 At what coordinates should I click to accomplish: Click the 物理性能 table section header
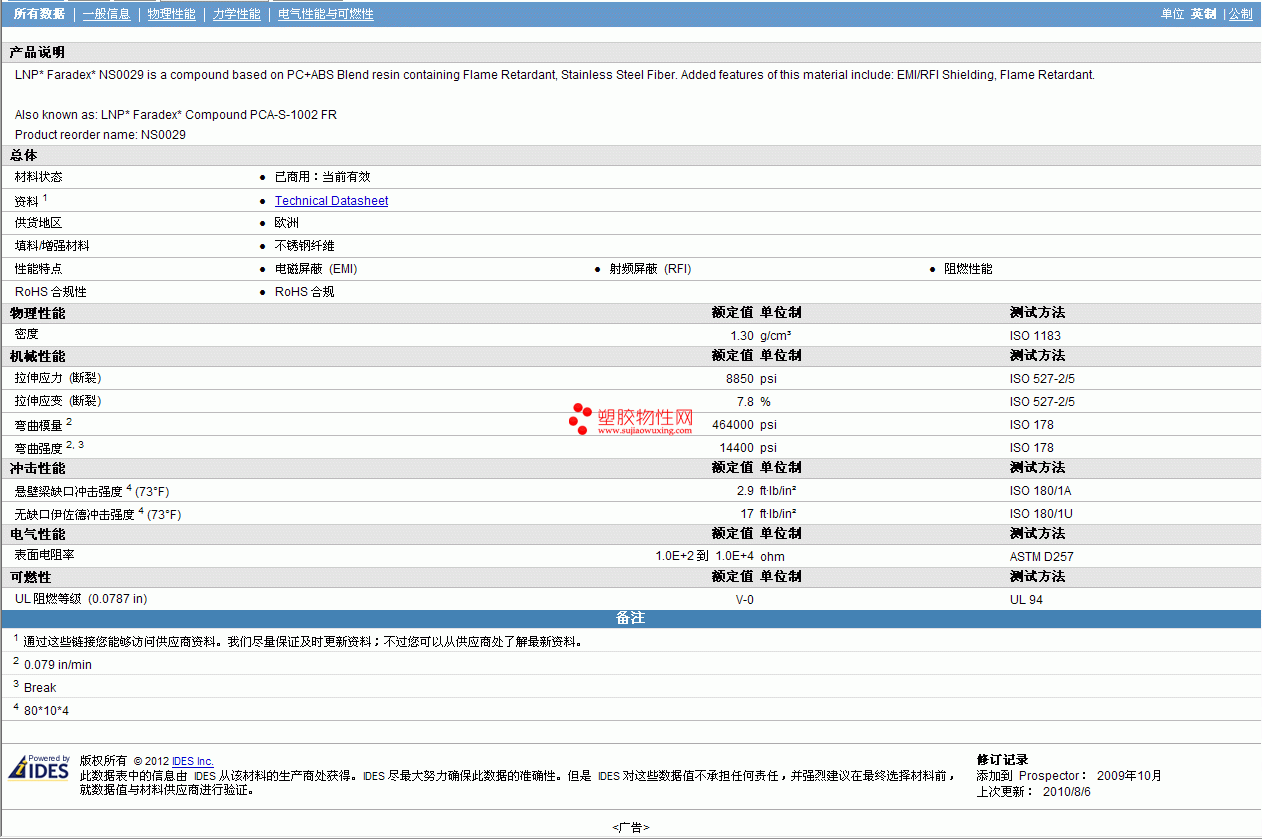(x=37, y=313)
